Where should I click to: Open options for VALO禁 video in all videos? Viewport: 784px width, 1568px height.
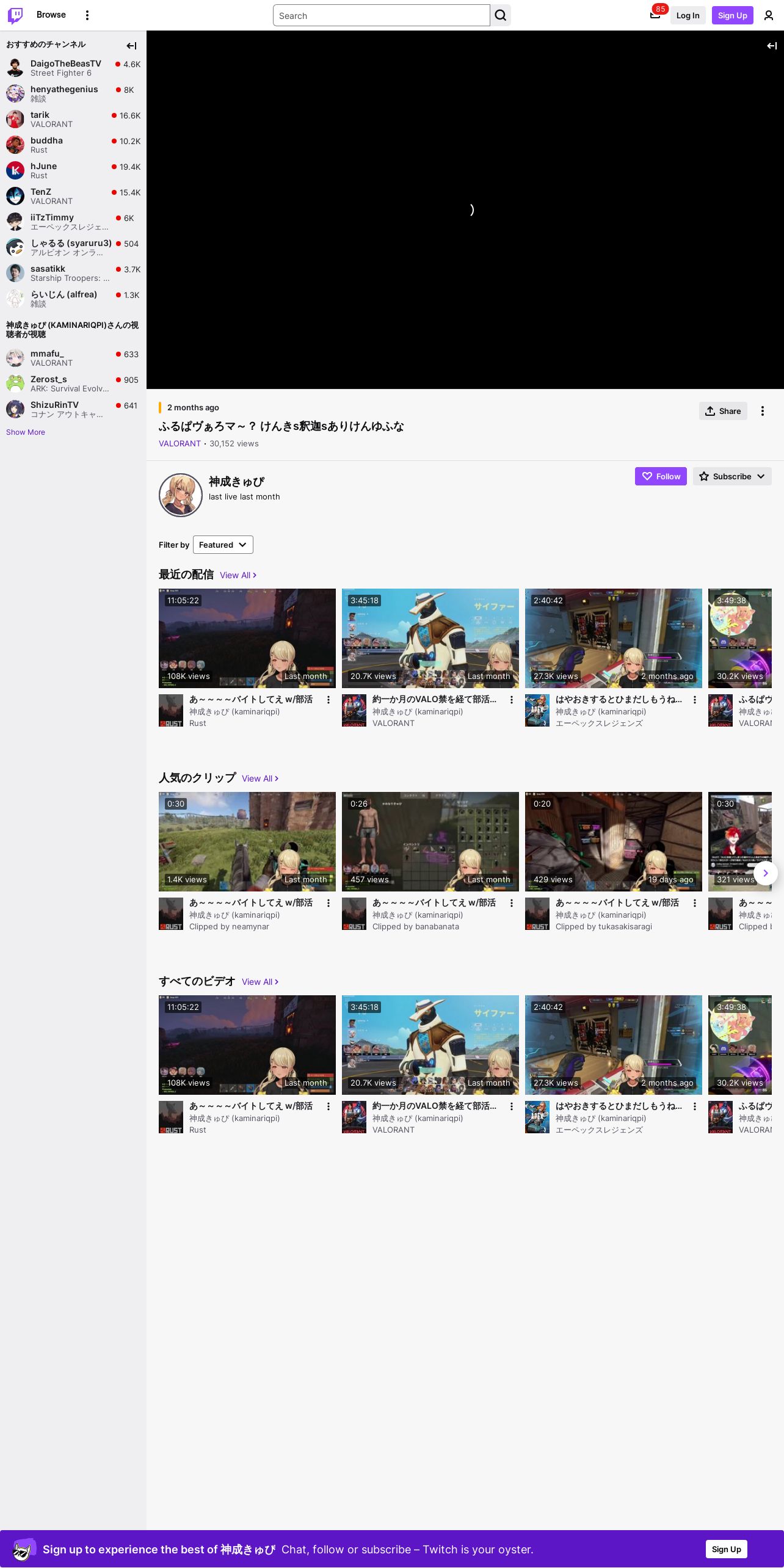click(x=511, y=1106)
